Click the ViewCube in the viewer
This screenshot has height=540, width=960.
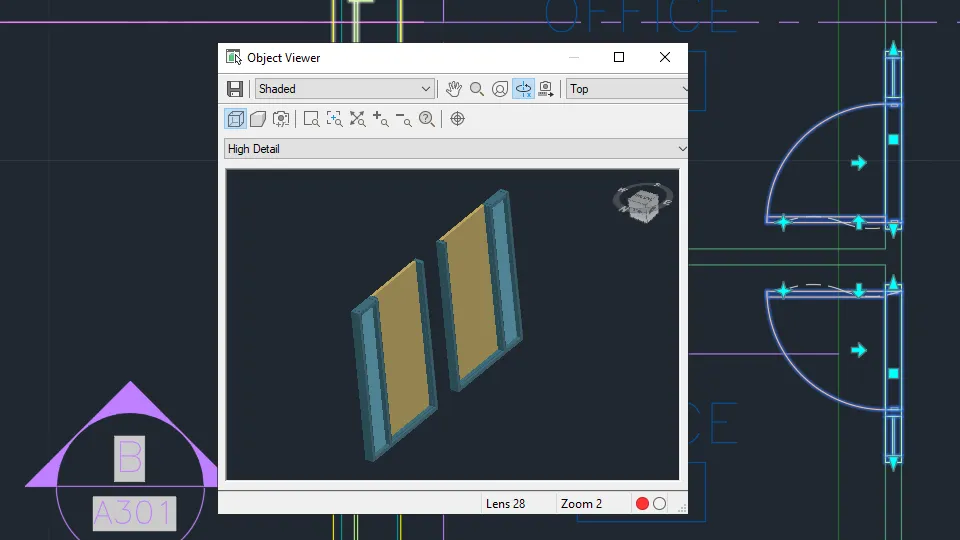coord(643,203)
